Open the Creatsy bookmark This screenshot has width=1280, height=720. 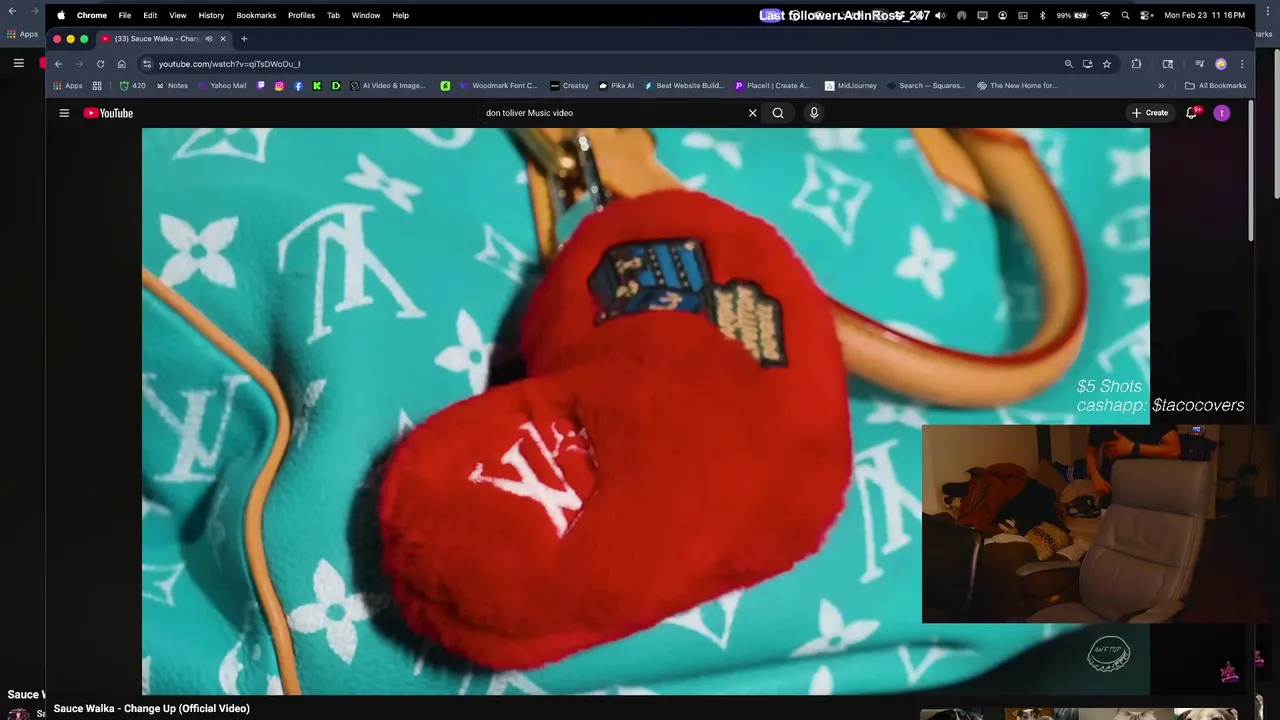569,86
